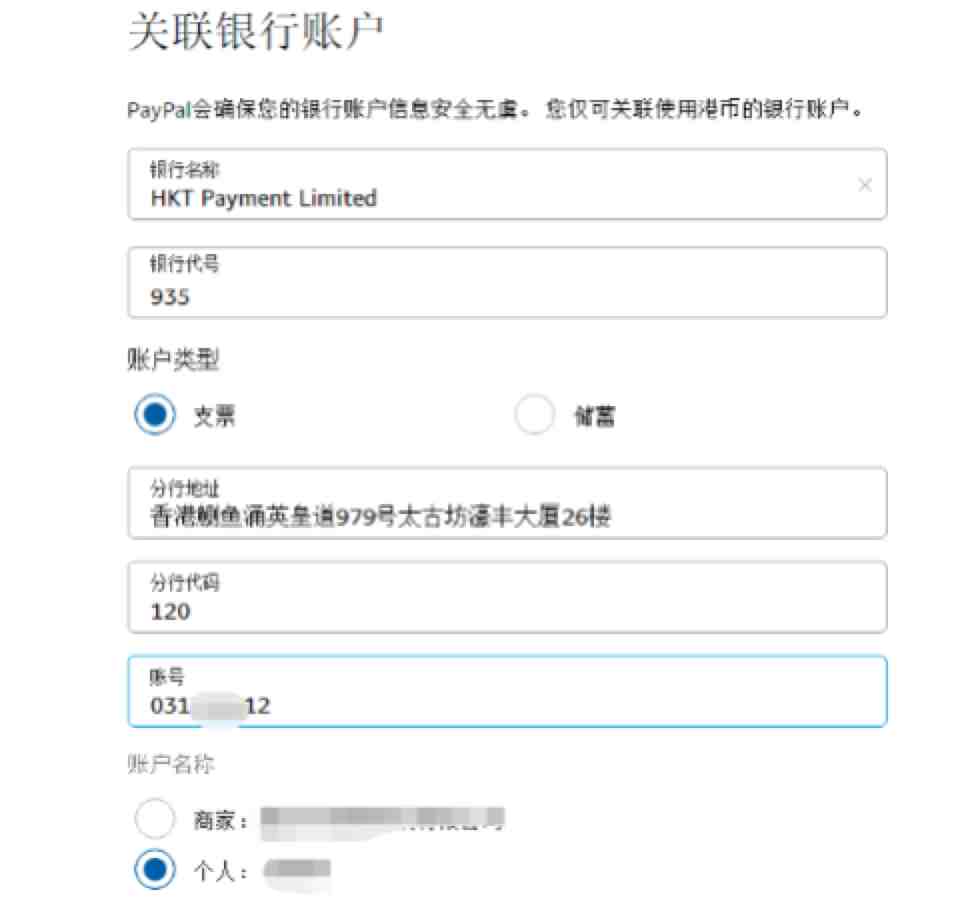Click the 关联银行账户 page heading

[x=256, y=31]
